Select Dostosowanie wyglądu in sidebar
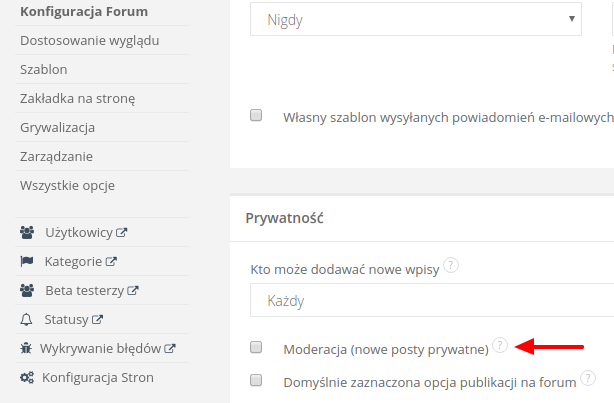The width and height of the screenshot is (614, 403). click(90, 41)
